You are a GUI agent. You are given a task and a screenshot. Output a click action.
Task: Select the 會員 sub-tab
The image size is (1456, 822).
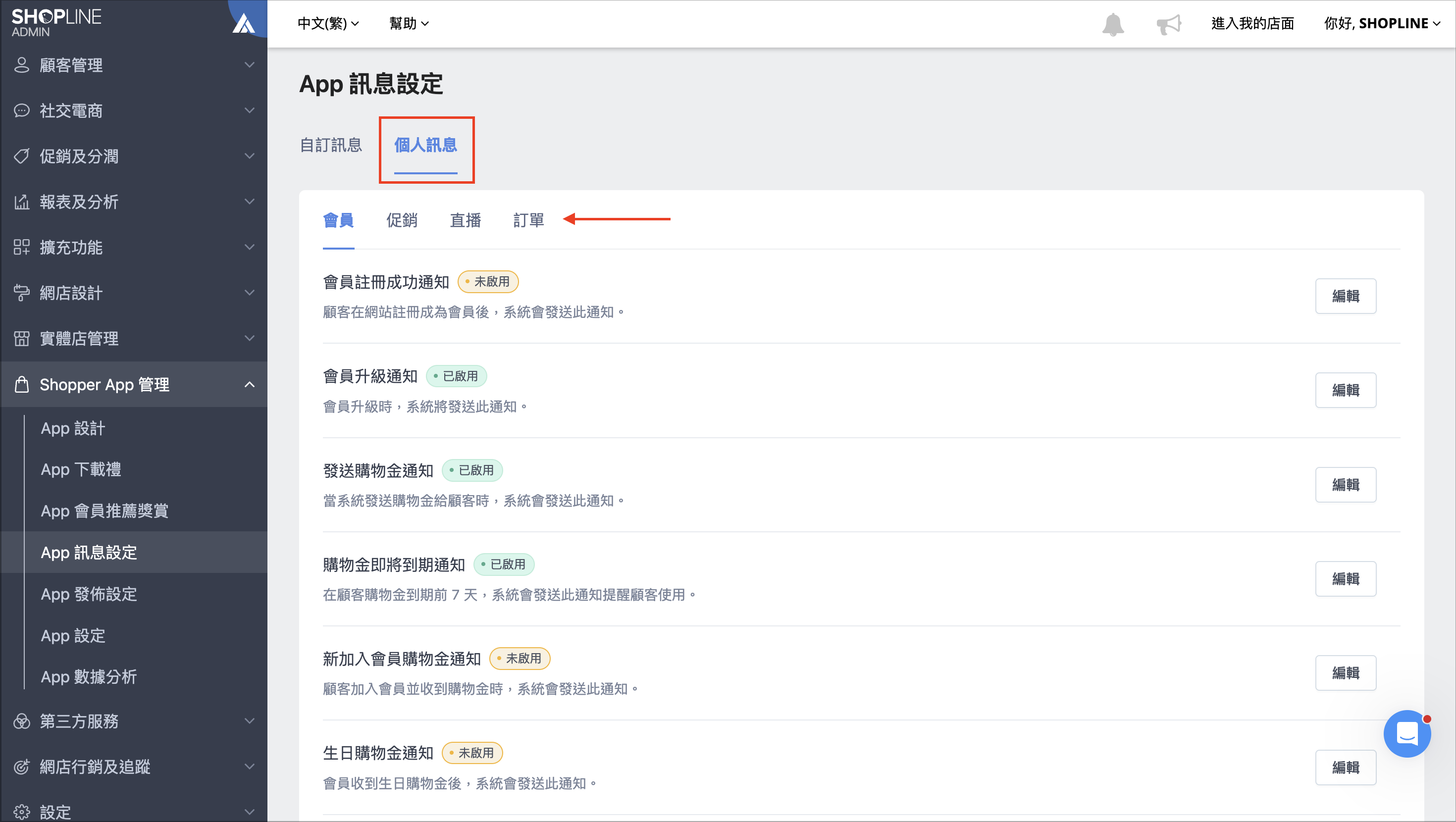(339, 220)
